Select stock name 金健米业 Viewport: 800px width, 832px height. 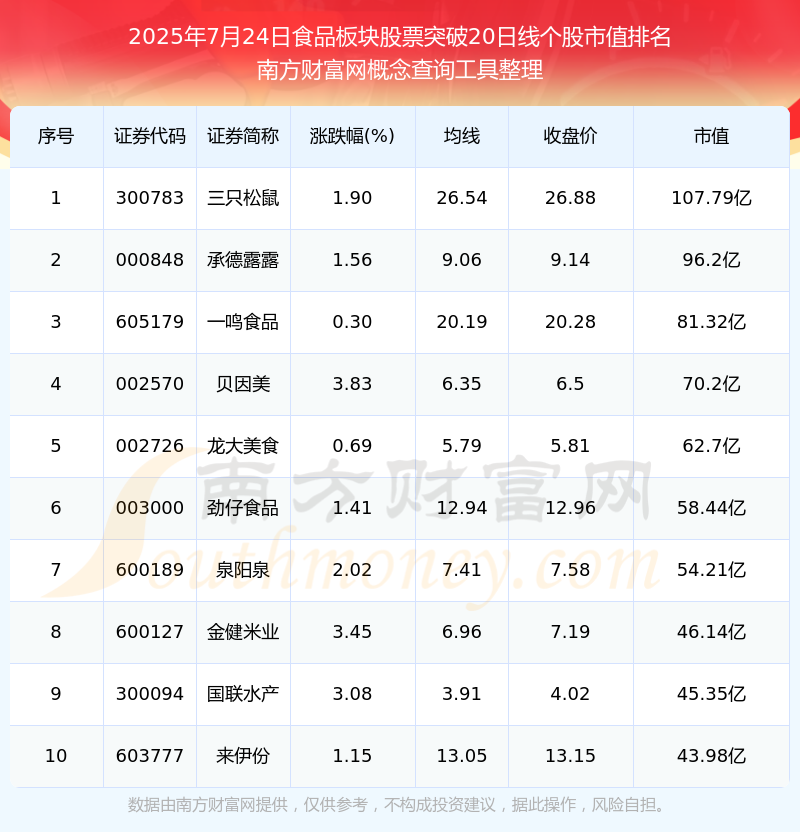243,632
